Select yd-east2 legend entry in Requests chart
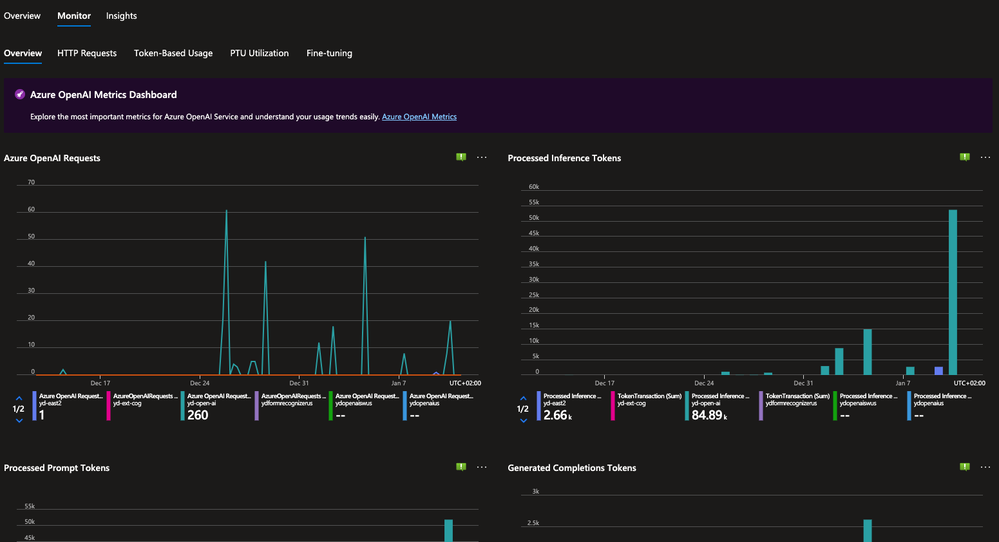 [68, 406]
